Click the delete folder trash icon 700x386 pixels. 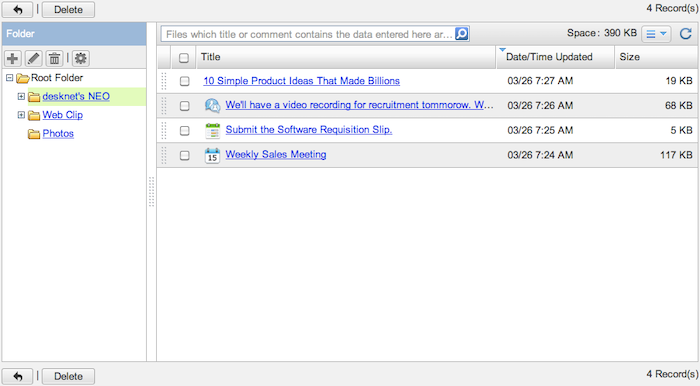[54, 58]
